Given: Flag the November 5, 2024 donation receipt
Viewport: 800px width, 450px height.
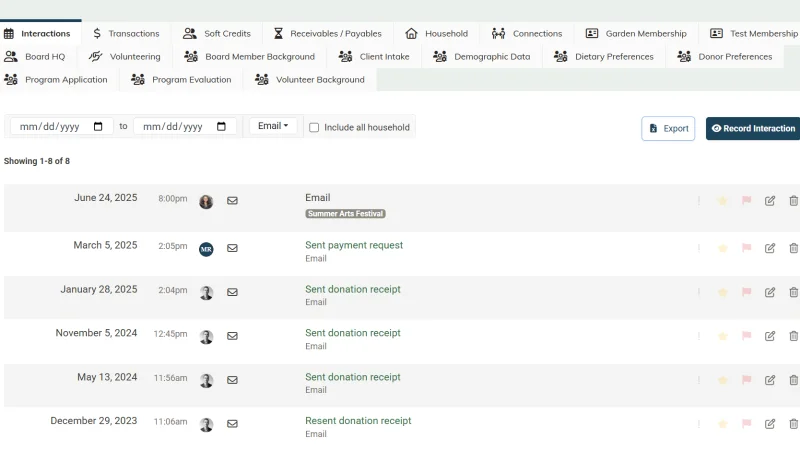Looking at the screenshot, I should (x=746, y=336).
